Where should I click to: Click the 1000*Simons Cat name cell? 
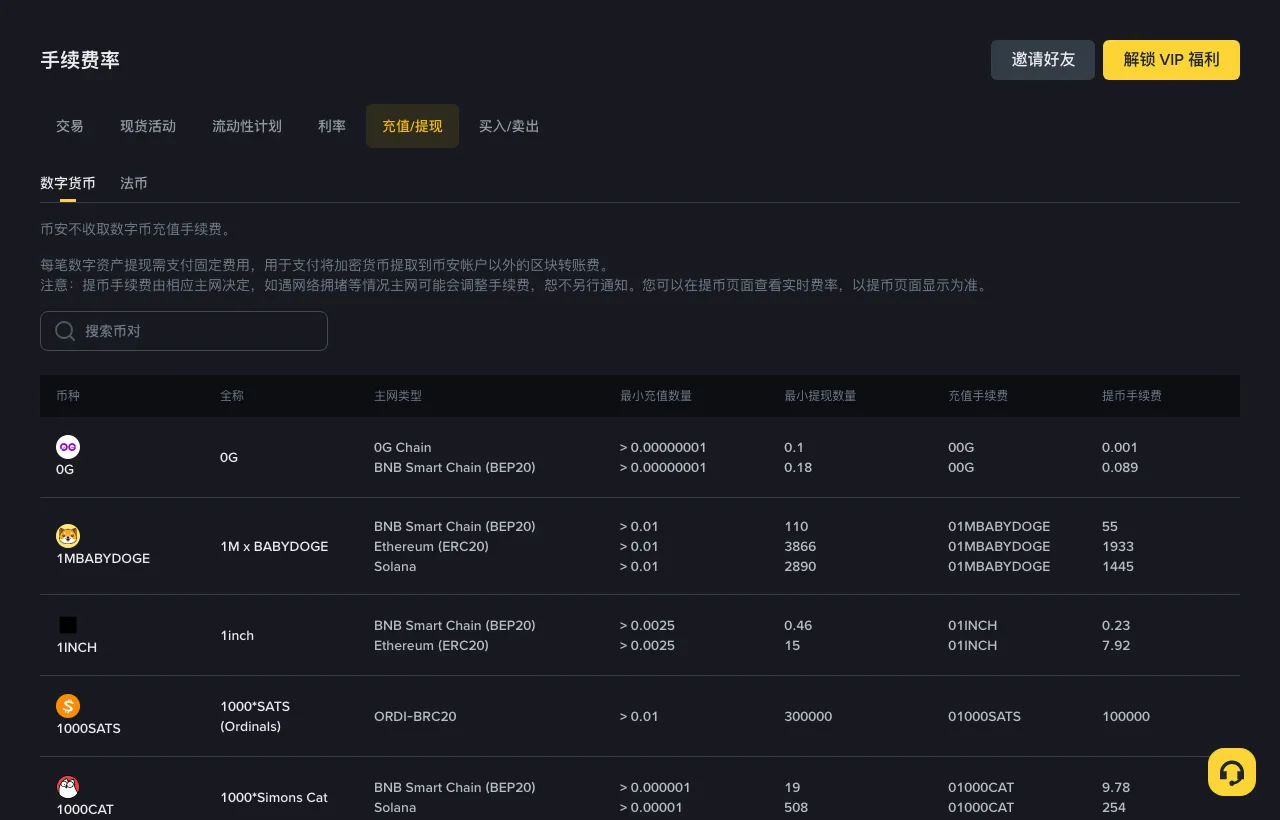(x=274, y=797)
